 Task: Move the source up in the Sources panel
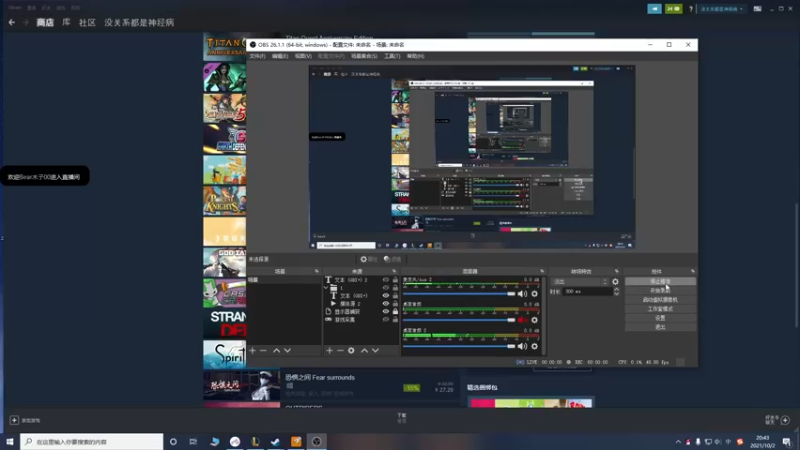(x=364, y=351)
